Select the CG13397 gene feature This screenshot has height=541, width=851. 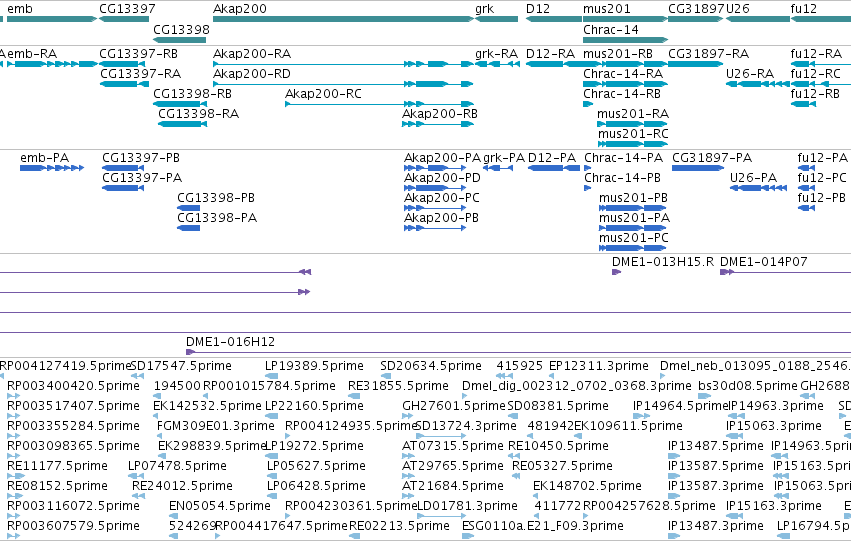[124, 19]
